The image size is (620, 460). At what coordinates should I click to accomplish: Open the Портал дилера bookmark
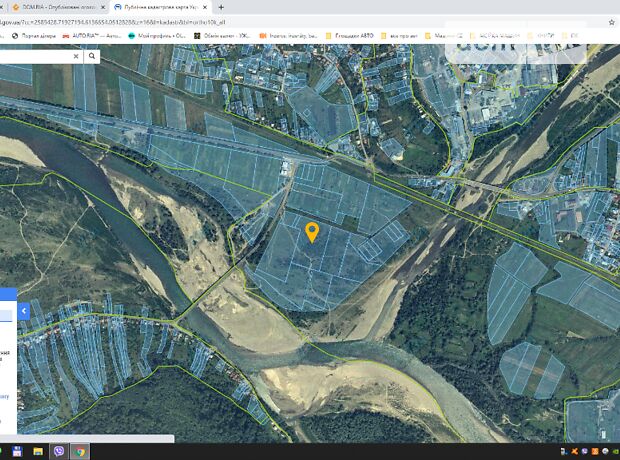tap(34, 36)
